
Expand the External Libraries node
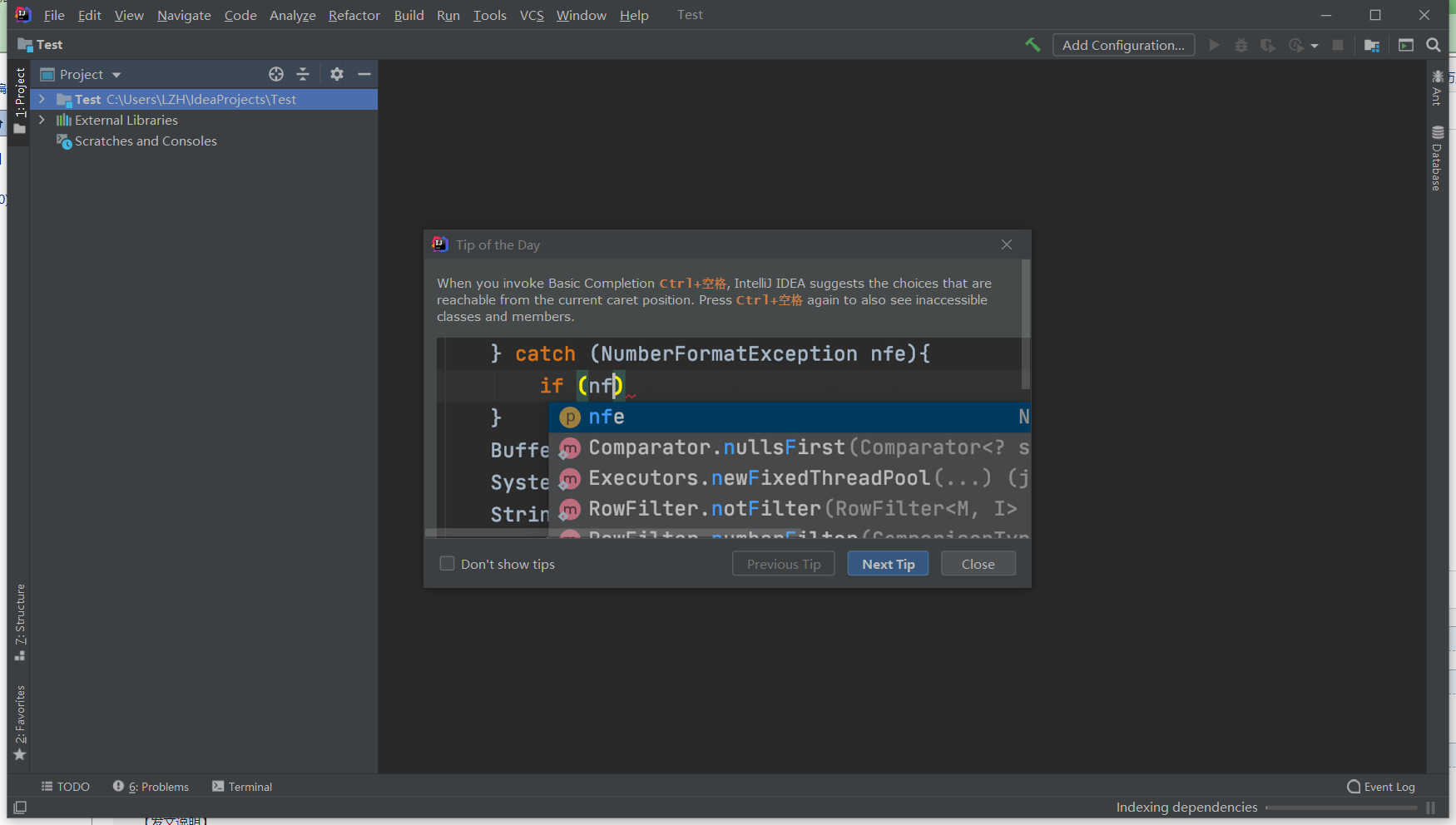pyautogui.click(x=42, y=120)
